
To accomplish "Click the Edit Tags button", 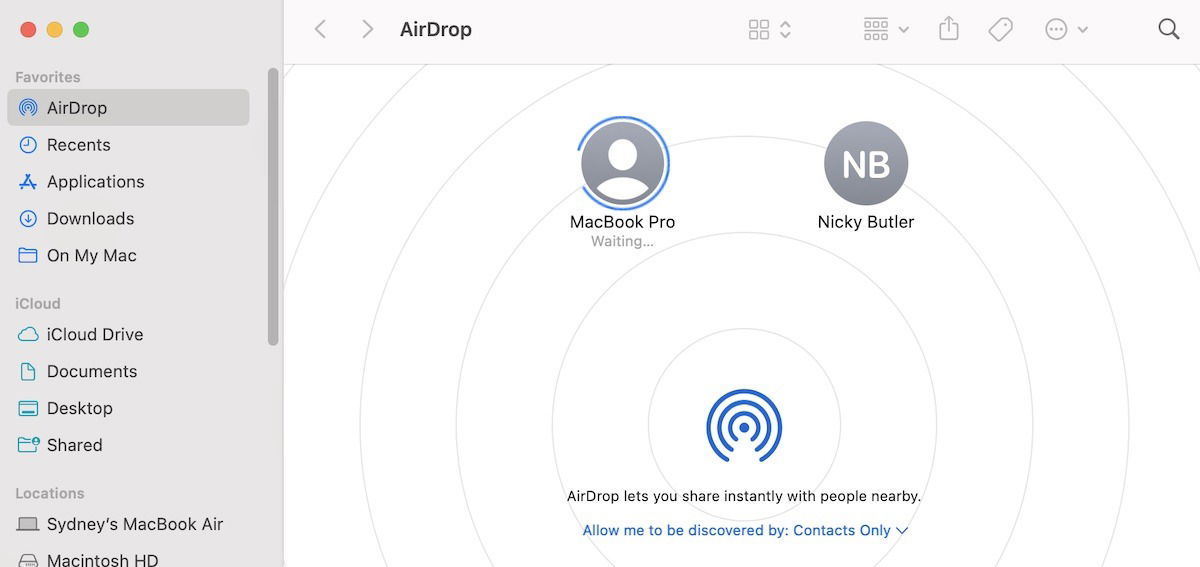I will click(1000, 30).
